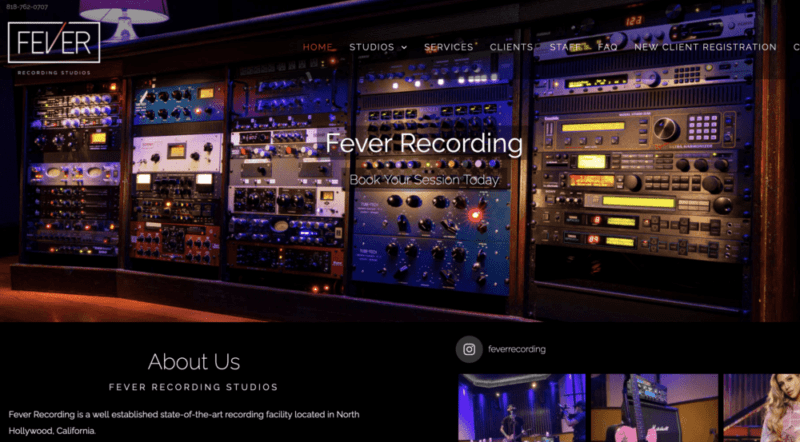The height and width of the screenshot is (442, 800).
Task: Expand the Studios dropdown chevron
Action: pyautogui.click(x=404, y=47)
